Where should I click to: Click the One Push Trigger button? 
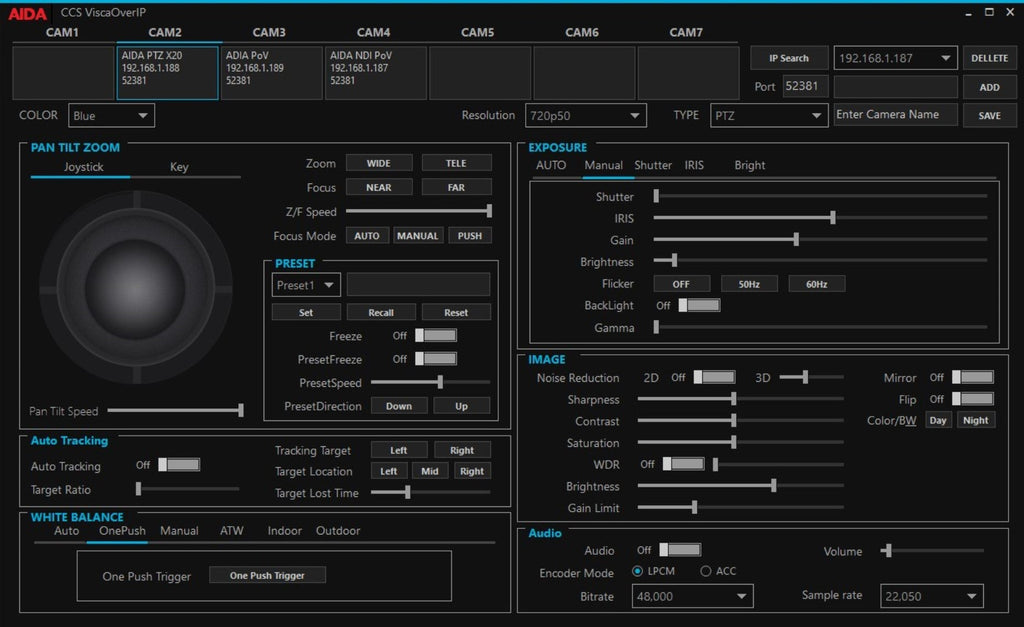(267, 575)
